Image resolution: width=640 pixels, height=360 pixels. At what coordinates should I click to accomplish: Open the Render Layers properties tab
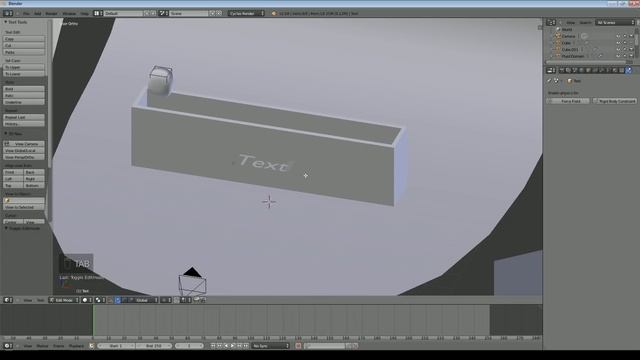[x=568, y=70]
